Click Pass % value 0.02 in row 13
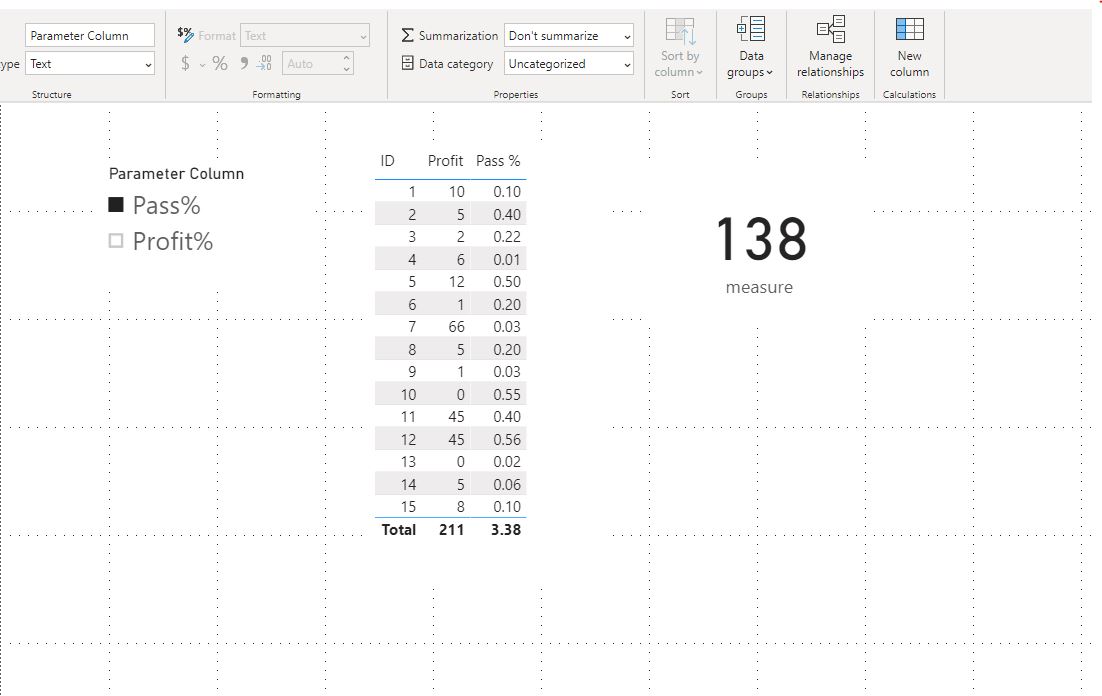The width and height of the screenshot is (1102, 696). [507, 462]
